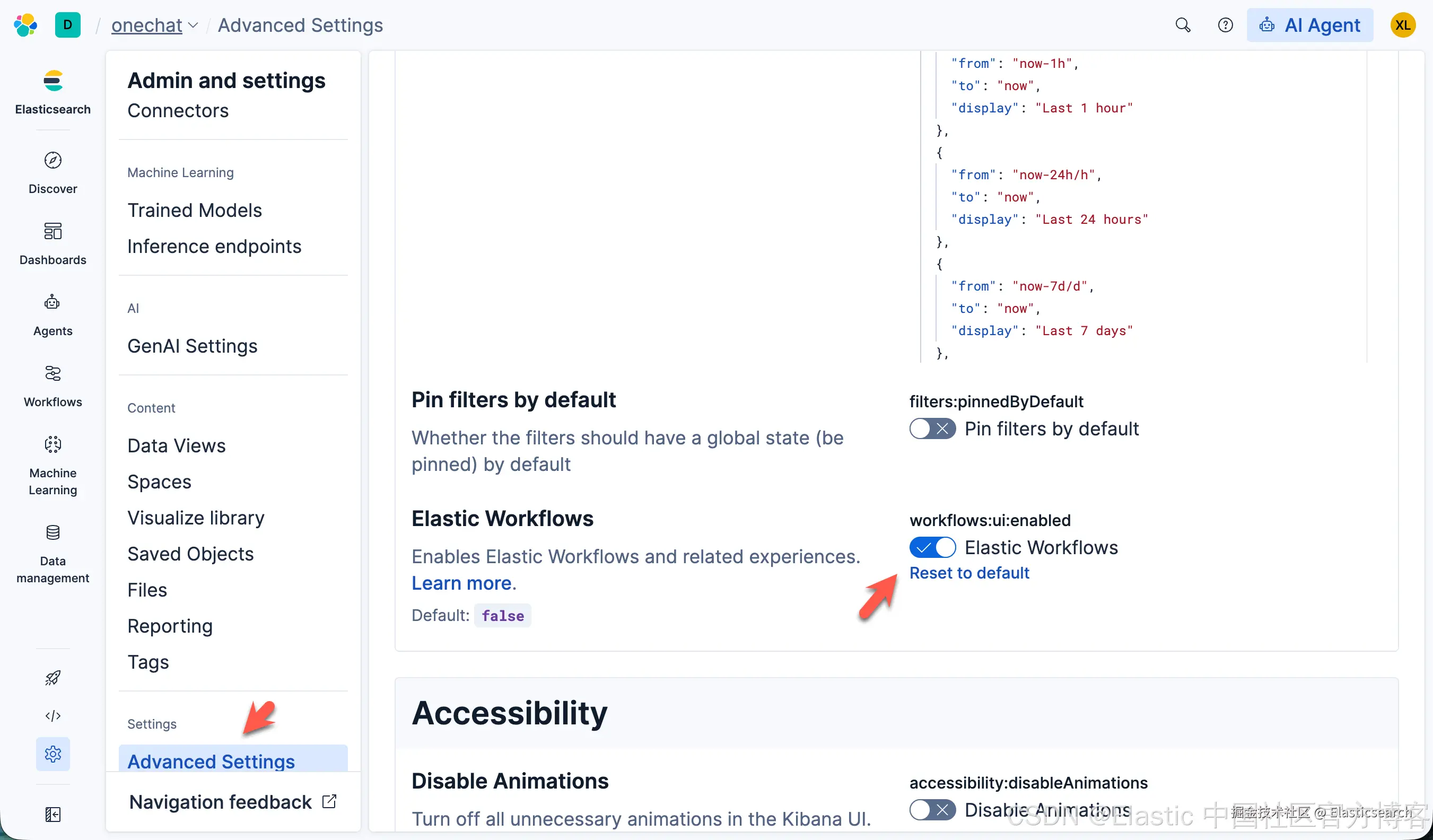Click the rocket icon in sidebar

tap(53, 677)
